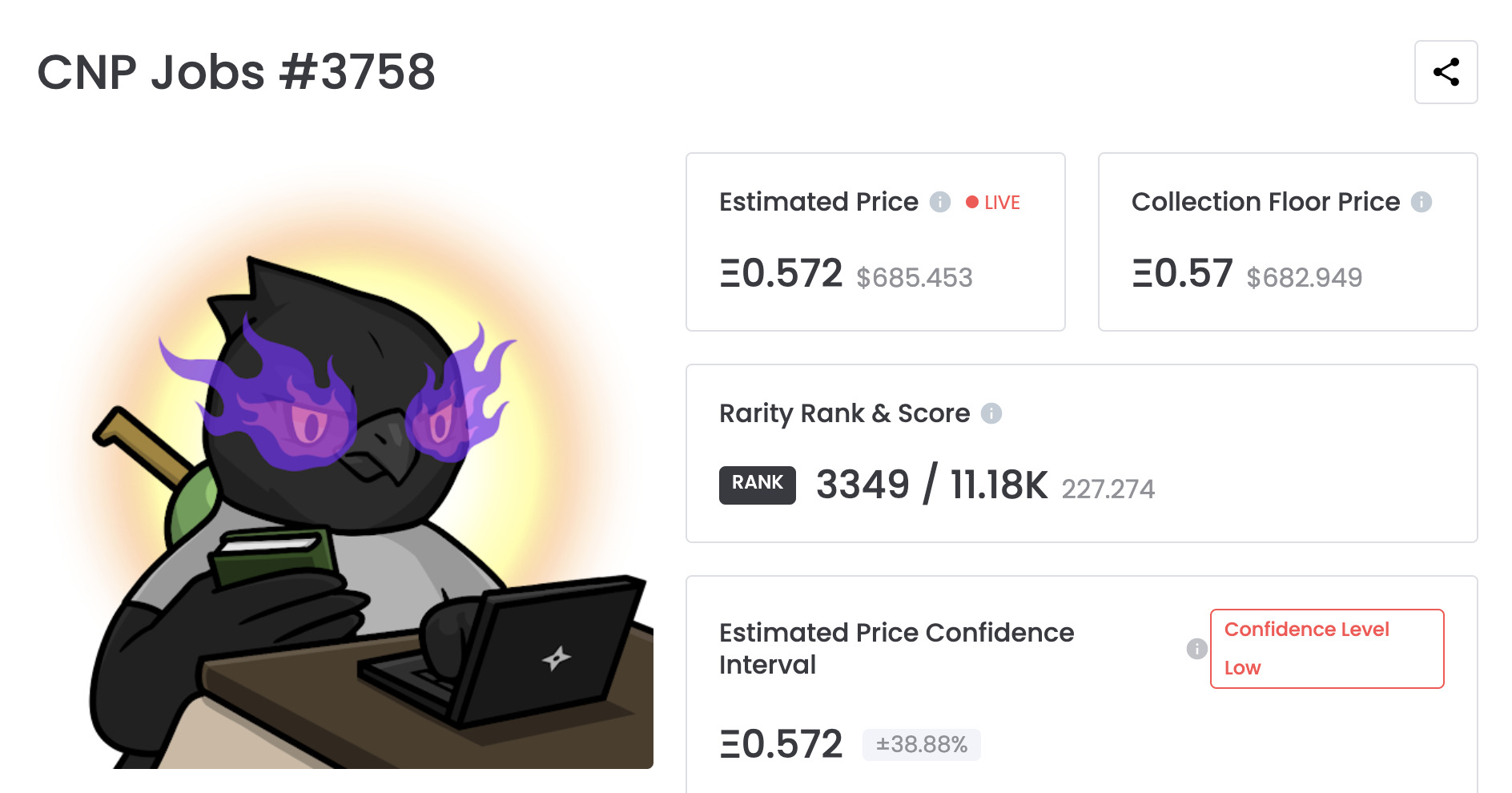Click info icon beside Estimated Price
Screen dimensions: 1512x793
[x=940, y=202]
